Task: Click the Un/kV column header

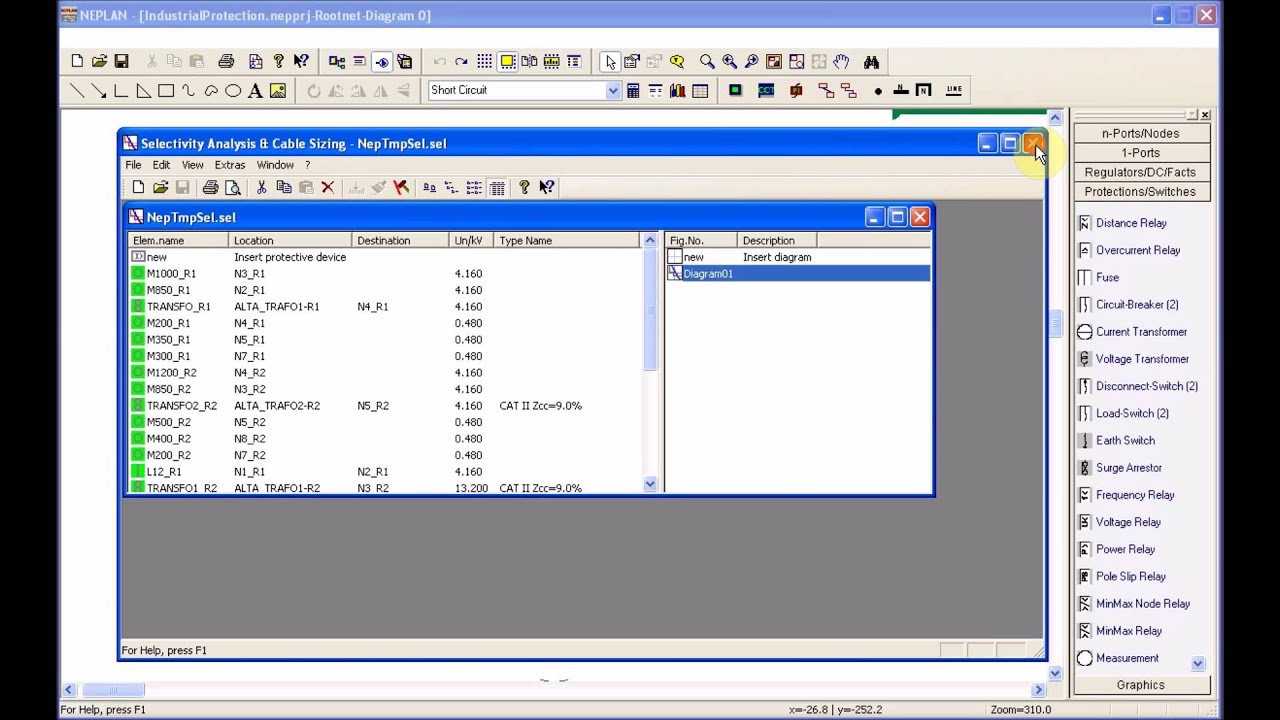Action: (x=471, y=241)
